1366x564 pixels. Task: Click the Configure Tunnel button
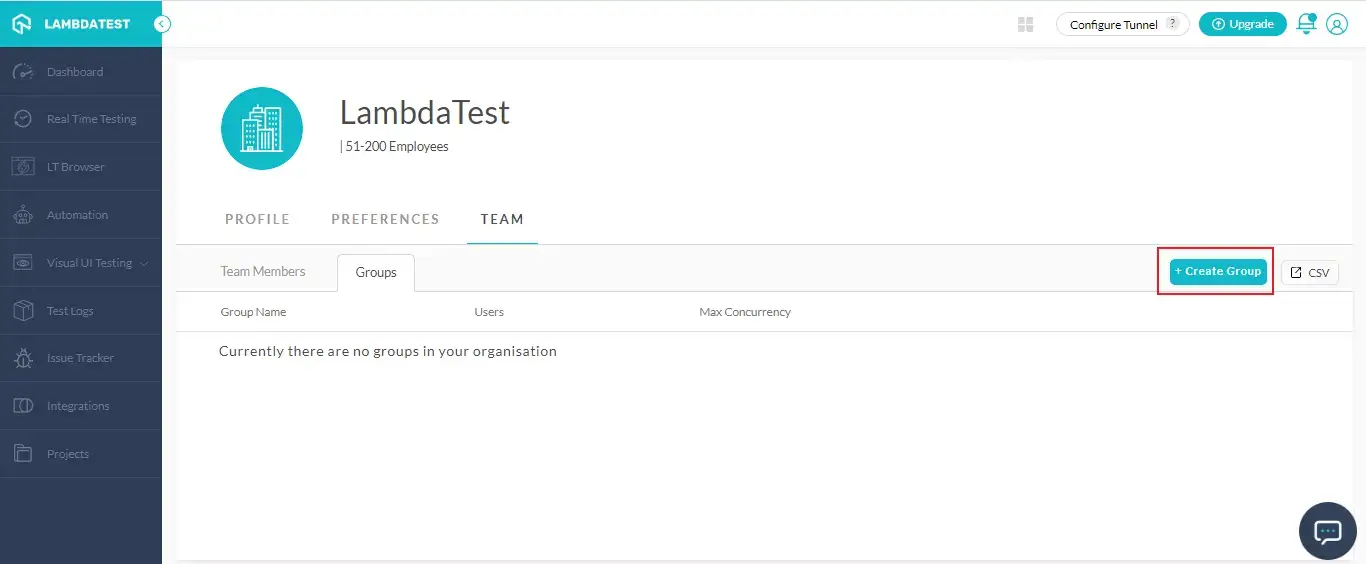tap(1122, 25)
